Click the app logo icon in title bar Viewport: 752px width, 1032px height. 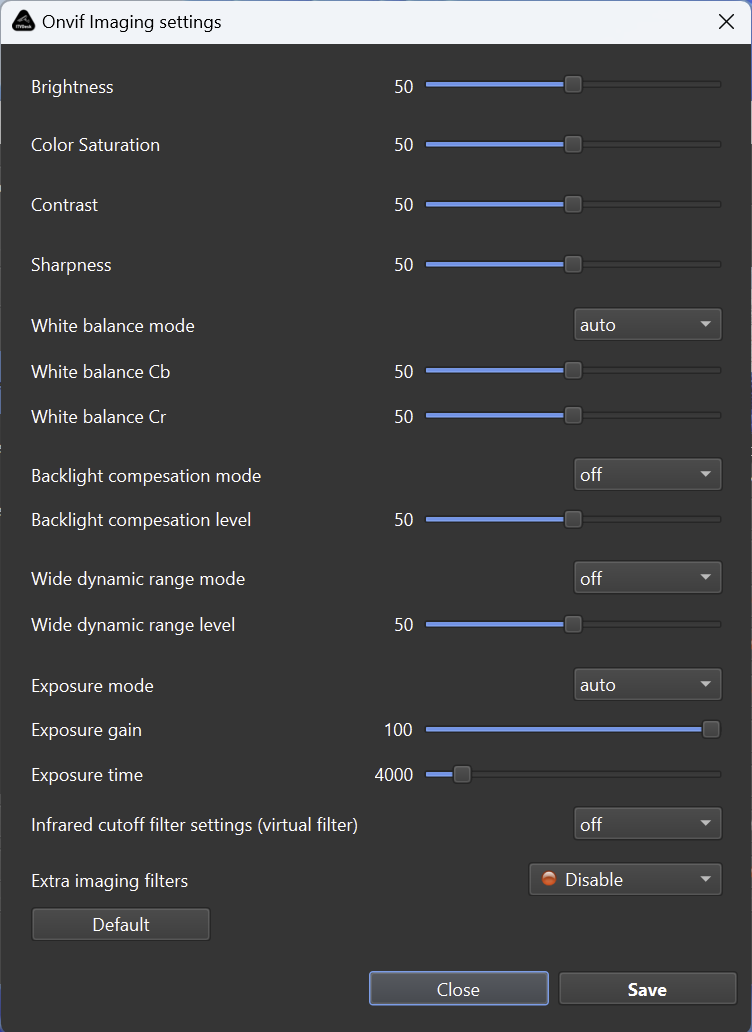pos(22,21)
